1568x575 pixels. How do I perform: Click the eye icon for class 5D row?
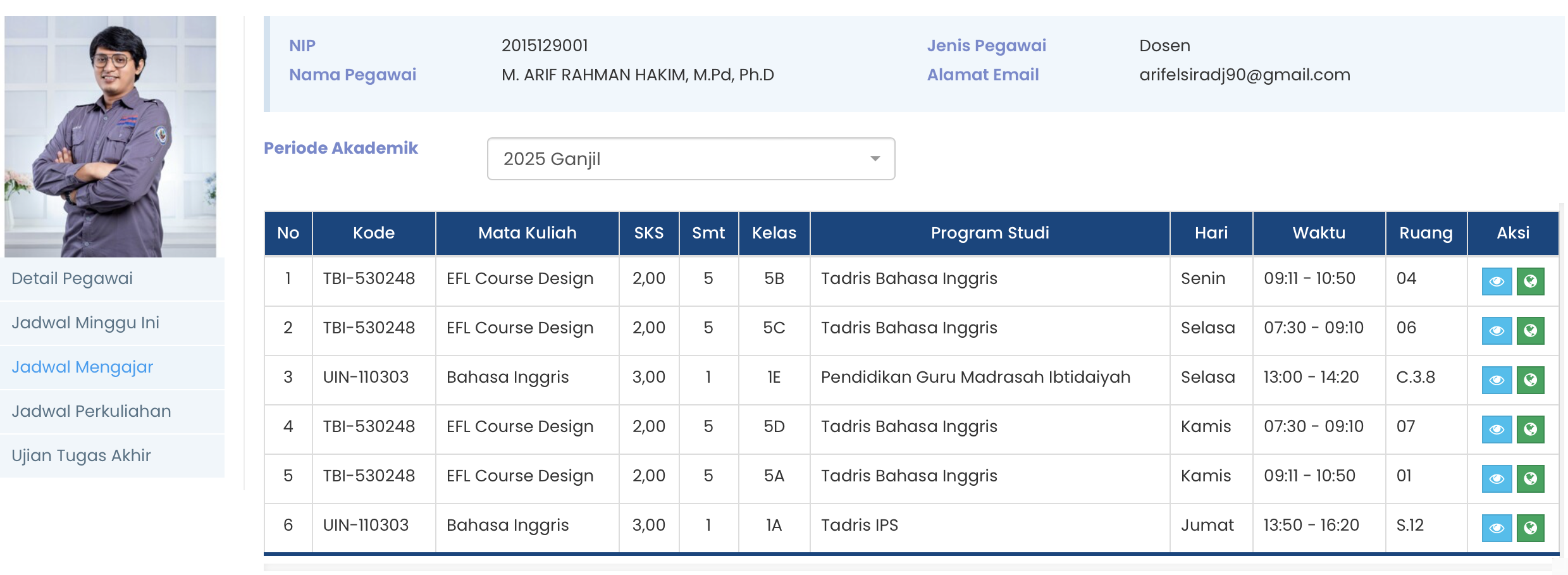coord(1496,430)
